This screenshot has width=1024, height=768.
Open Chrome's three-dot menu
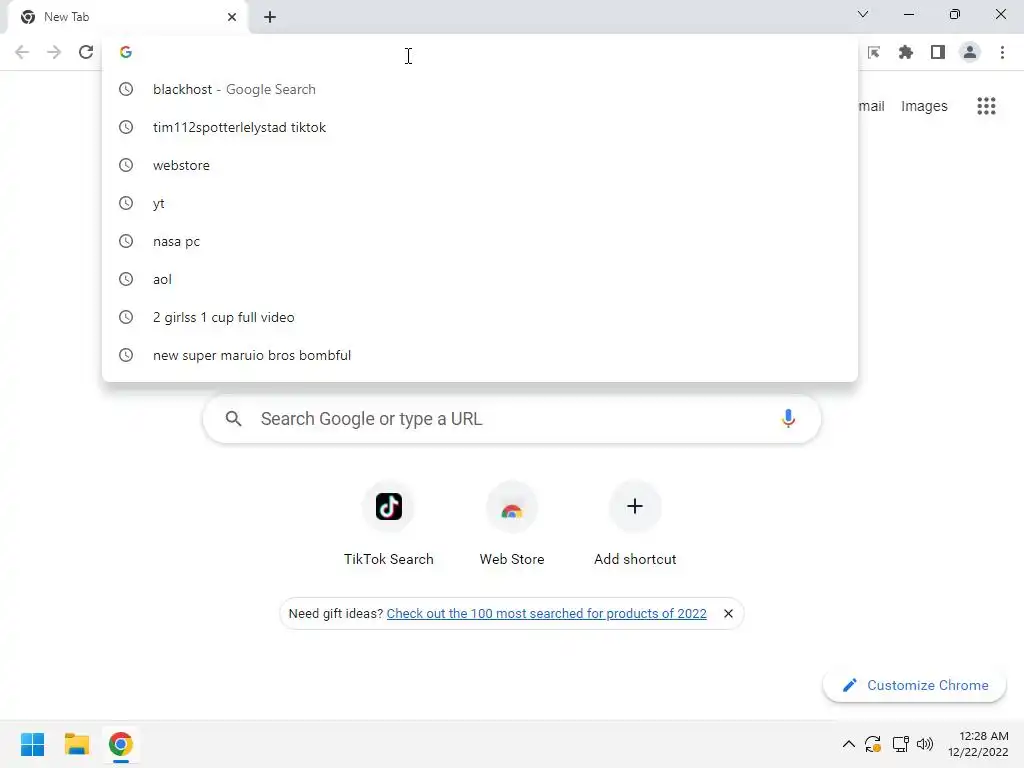pos(1002,52)
